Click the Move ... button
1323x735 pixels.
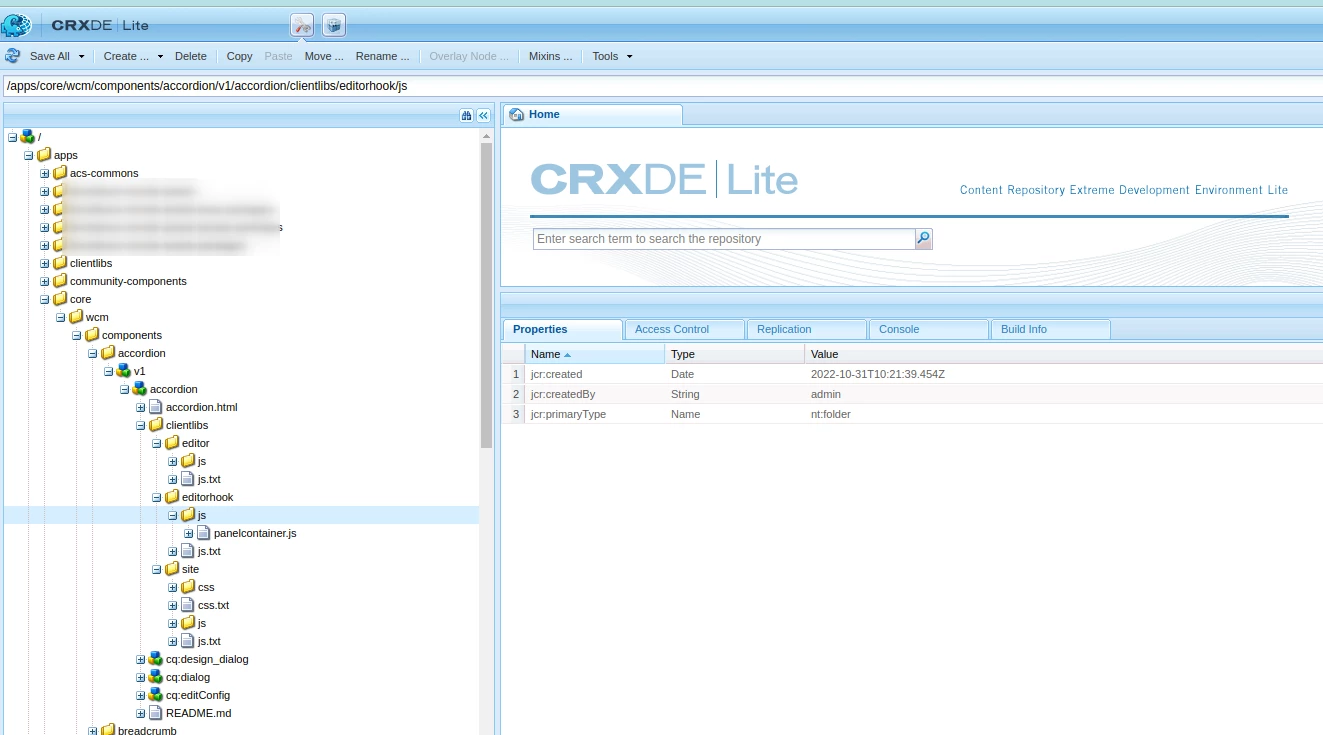(324, 56)
